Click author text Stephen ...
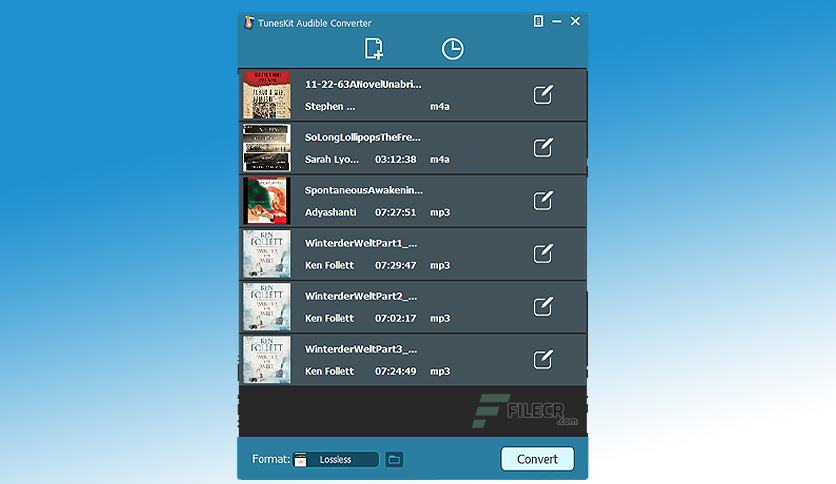This screenshot has height=484, width=836. click(329, 107)
